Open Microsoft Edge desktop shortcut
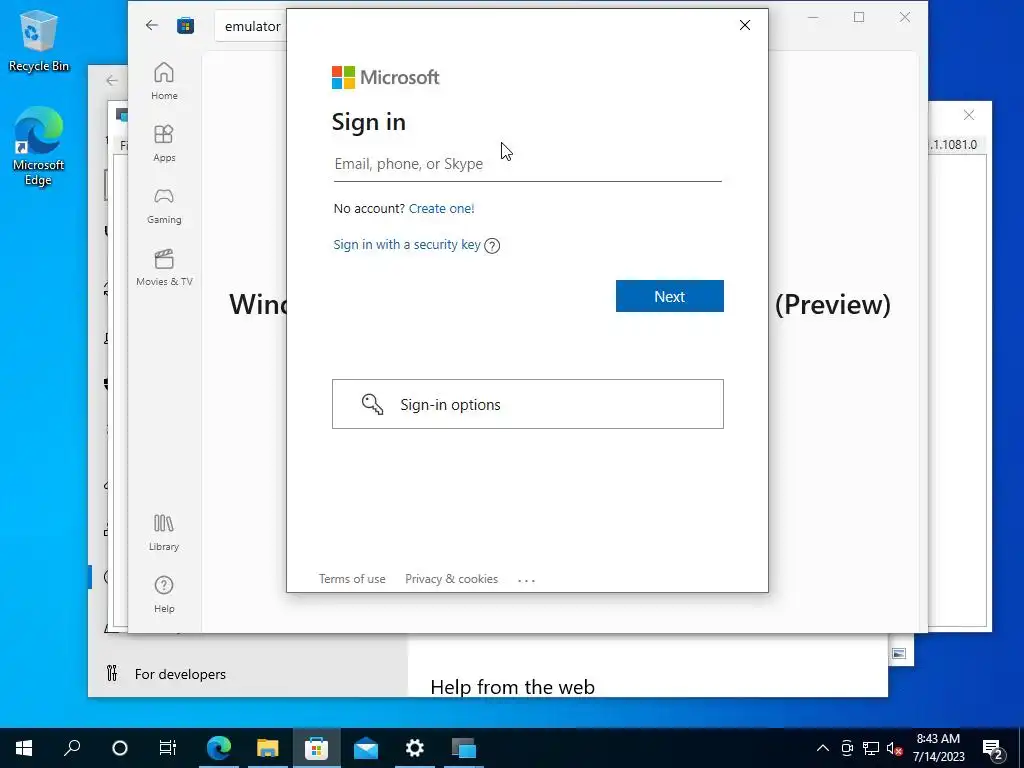The image size is (1024, 768). tap(39, 146)
